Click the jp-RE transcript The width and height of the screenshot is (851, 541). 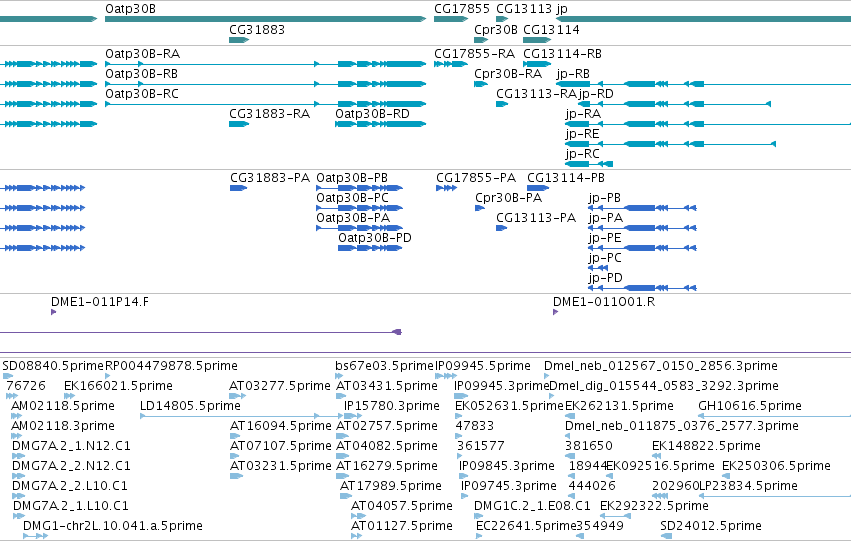(670, 144)
